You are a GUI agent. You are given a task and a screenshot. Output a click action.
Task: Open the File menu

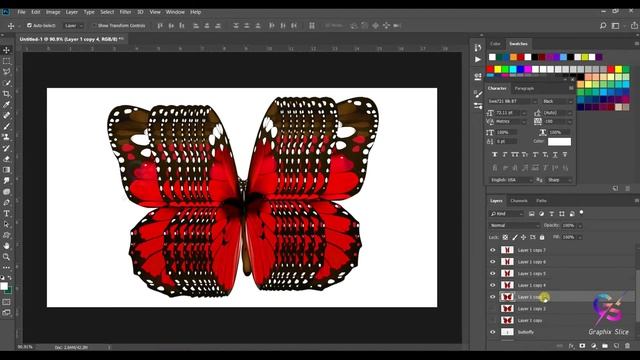click(x=22, y=12)
